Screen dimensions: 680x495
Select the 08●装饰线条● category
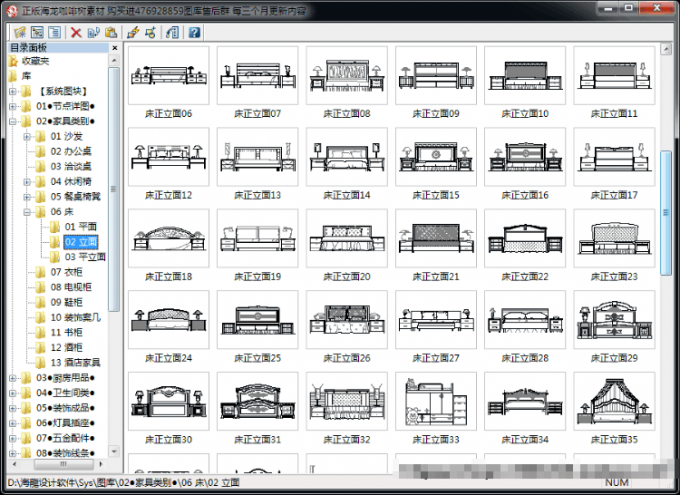coord(65,453)
